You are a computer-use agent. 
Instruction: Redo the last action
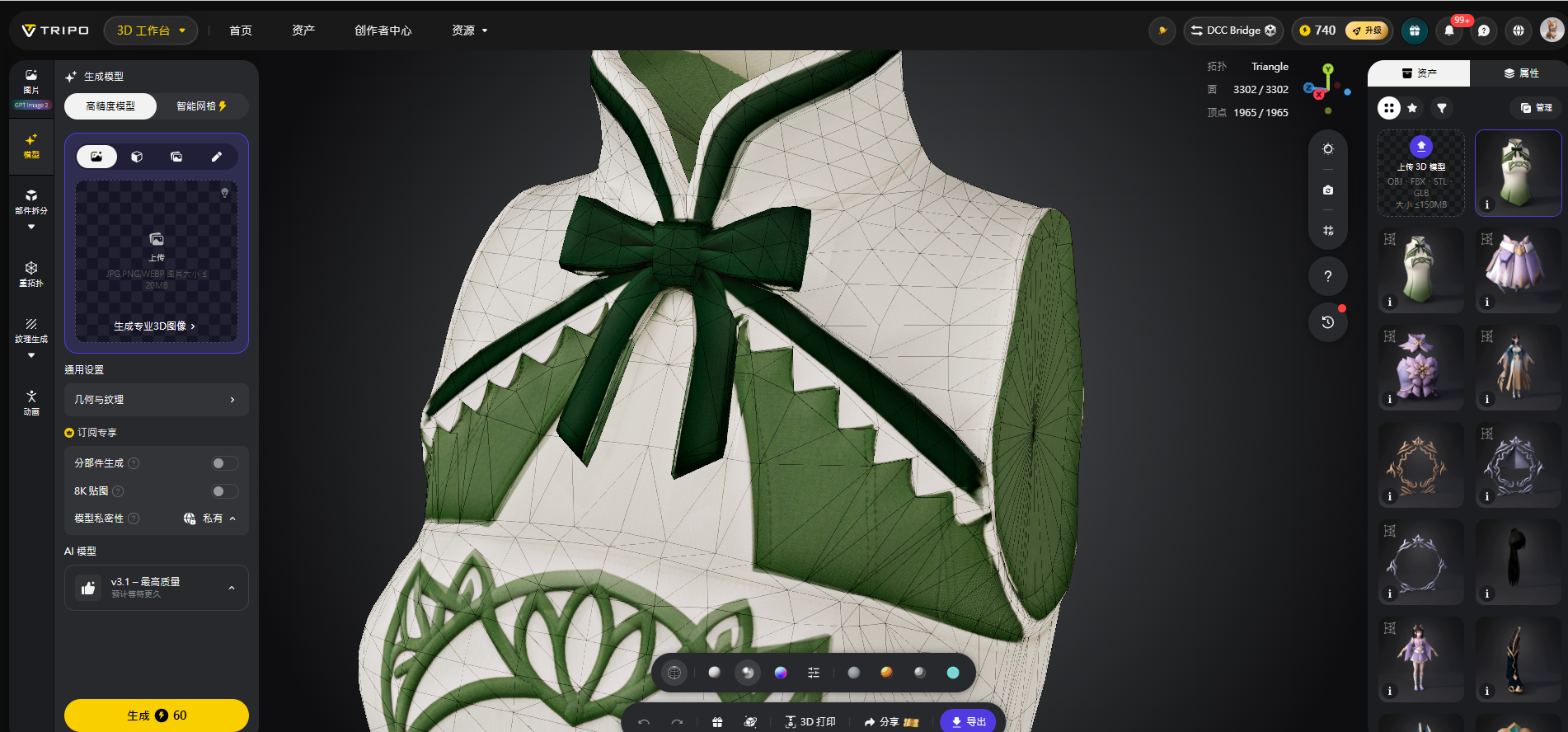coord(677,722)
